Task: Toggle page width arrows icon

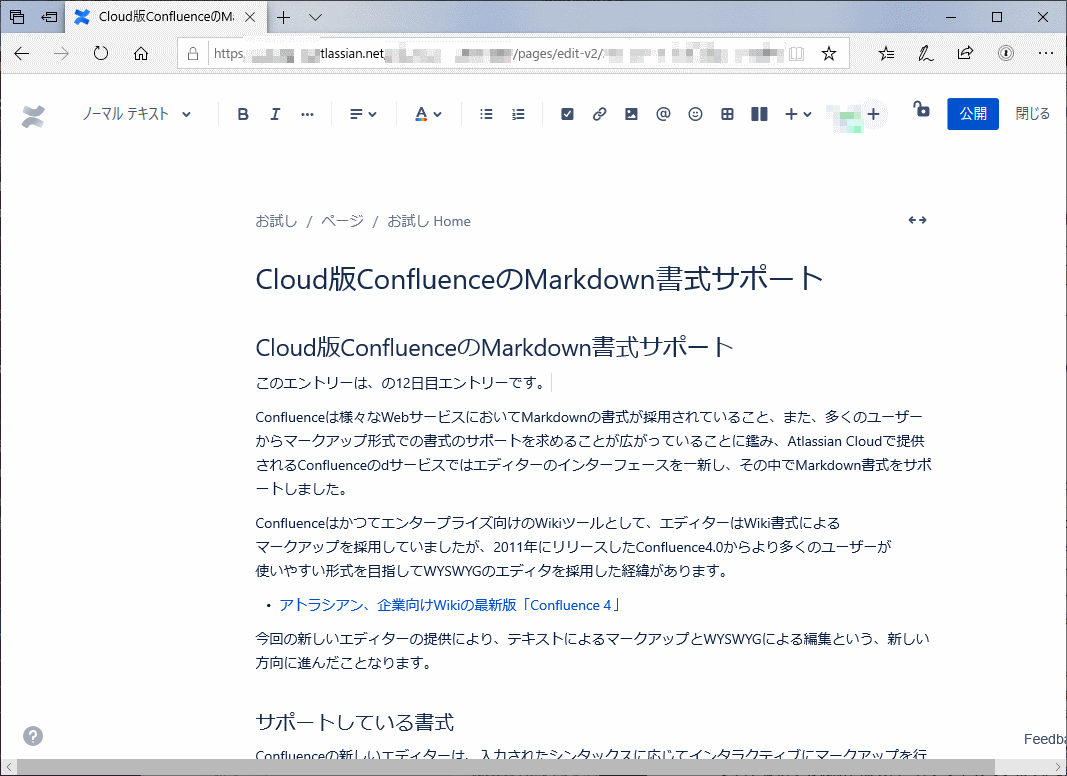Action: coord(917,220)
